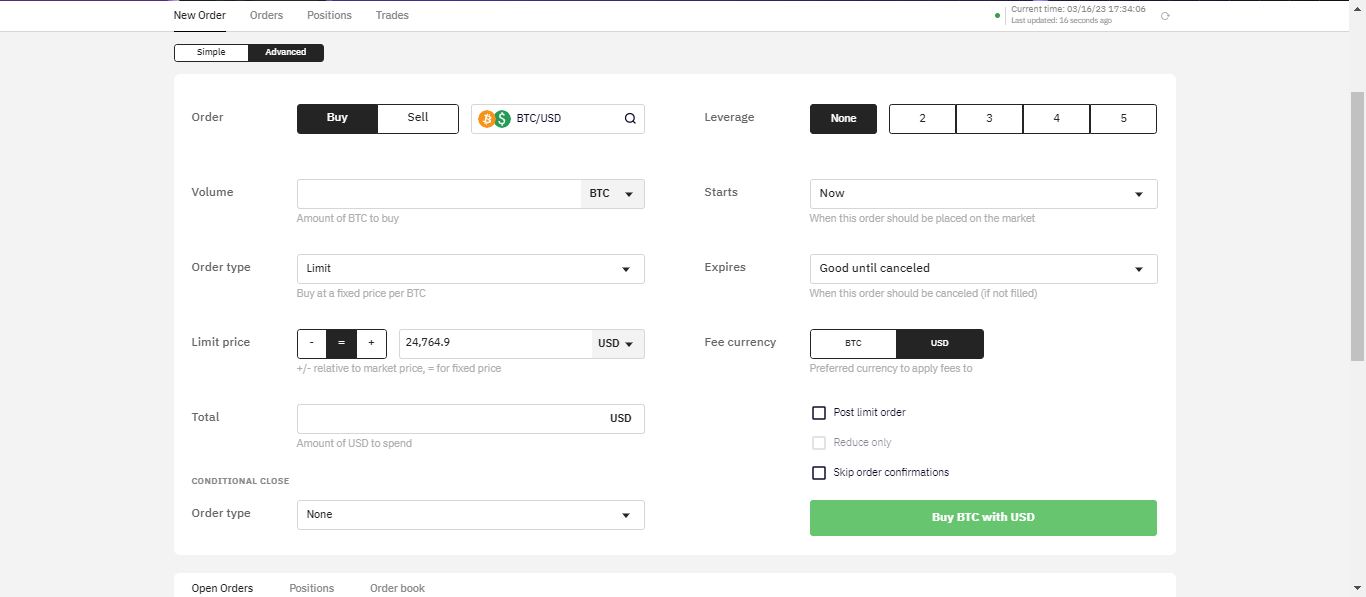Enable the Post limit order checkbox

(x=819, y=413)
